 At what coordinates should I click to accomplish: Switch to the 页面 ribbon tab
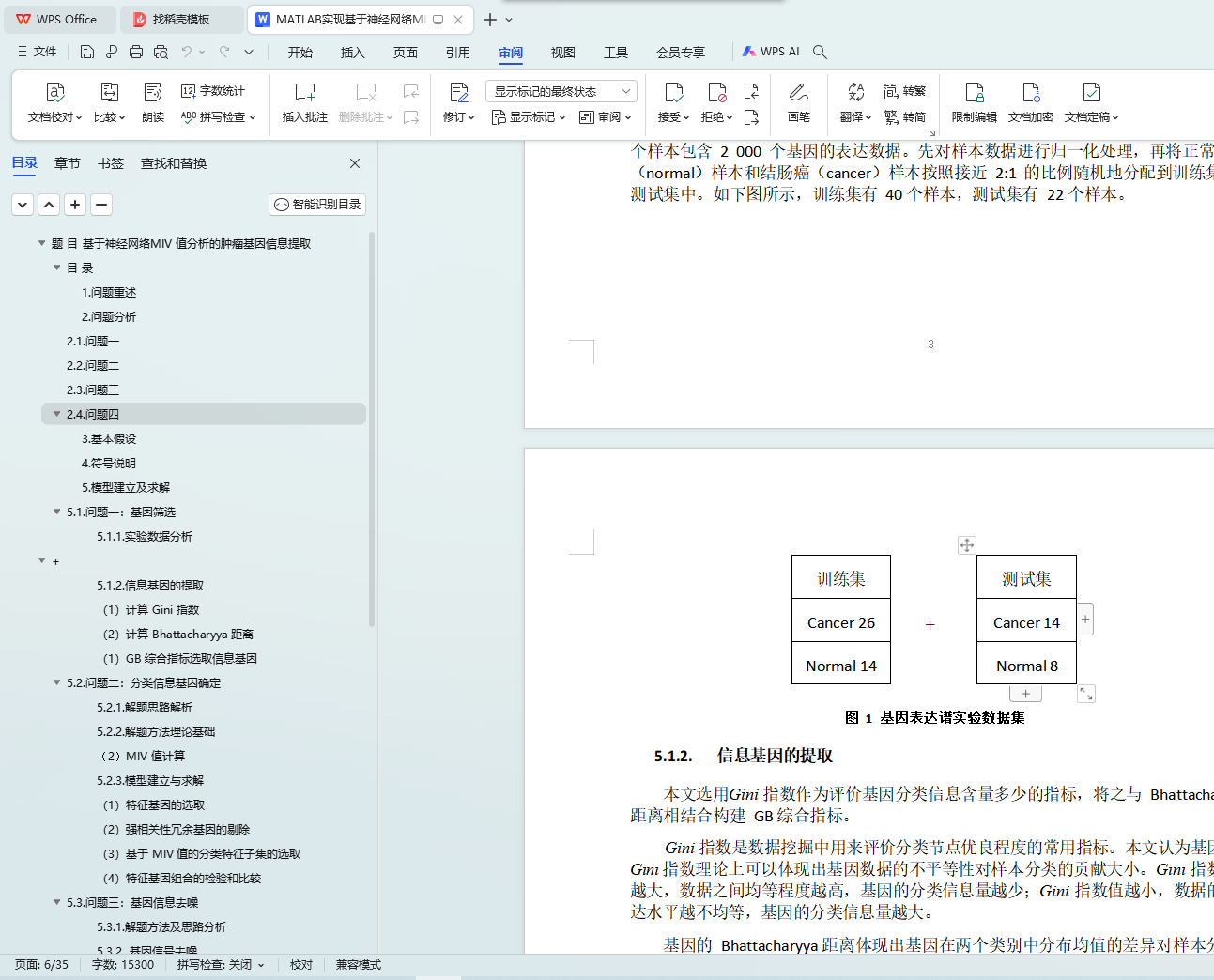(406, 53)
